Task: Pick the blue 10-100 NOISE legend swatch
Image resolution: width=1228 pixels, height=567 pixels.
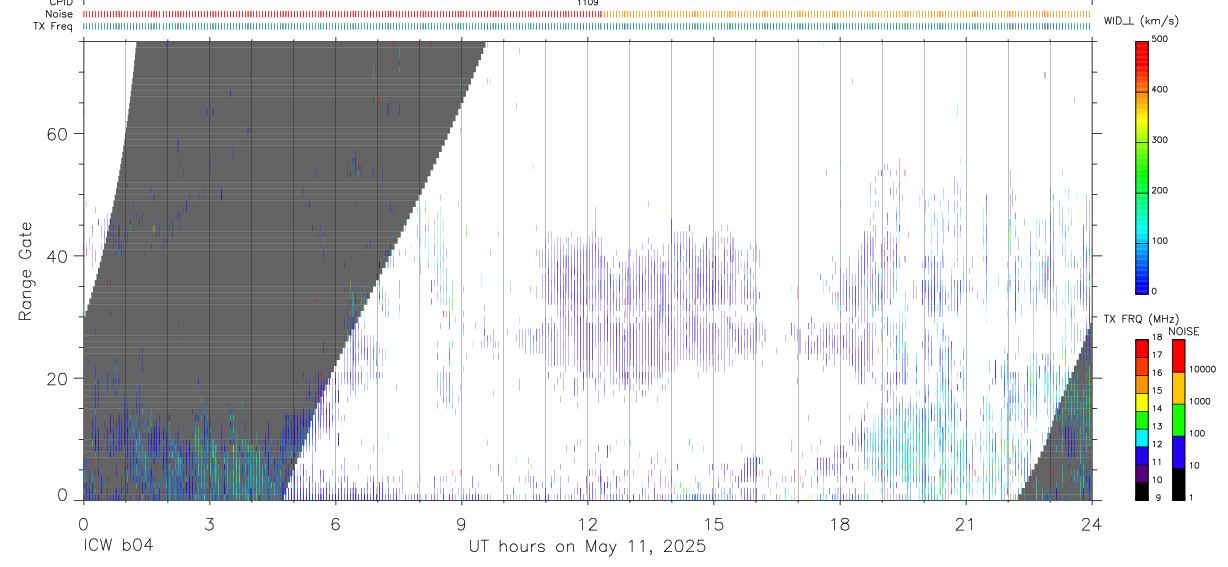Action: pyautogui.click(x=1177, y=451)
